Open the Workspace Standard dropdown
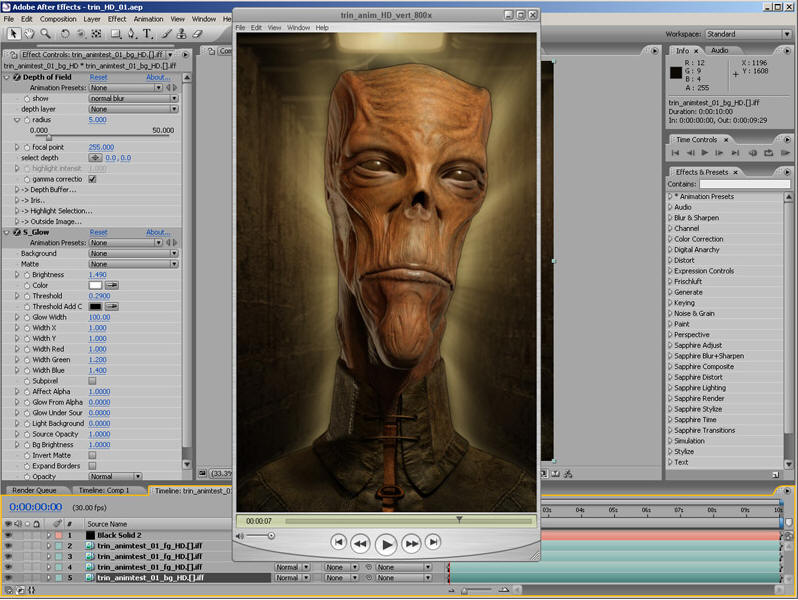The height and width of the screenshot is (600, 798). pyautogui.click(x=748, y=34)
